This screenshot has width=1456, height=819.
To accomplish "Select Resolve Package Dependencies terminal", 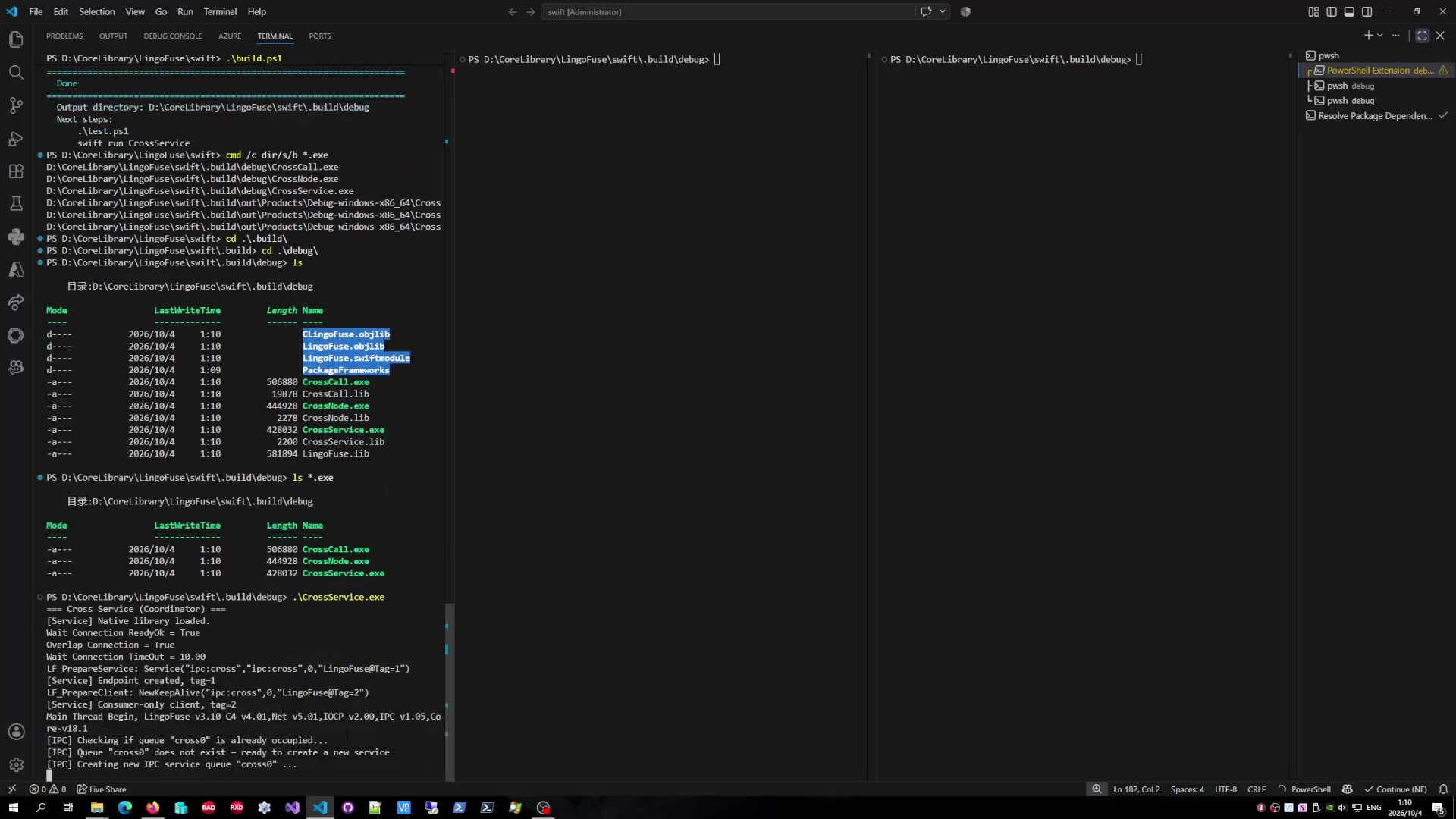I will (1376, 116).
